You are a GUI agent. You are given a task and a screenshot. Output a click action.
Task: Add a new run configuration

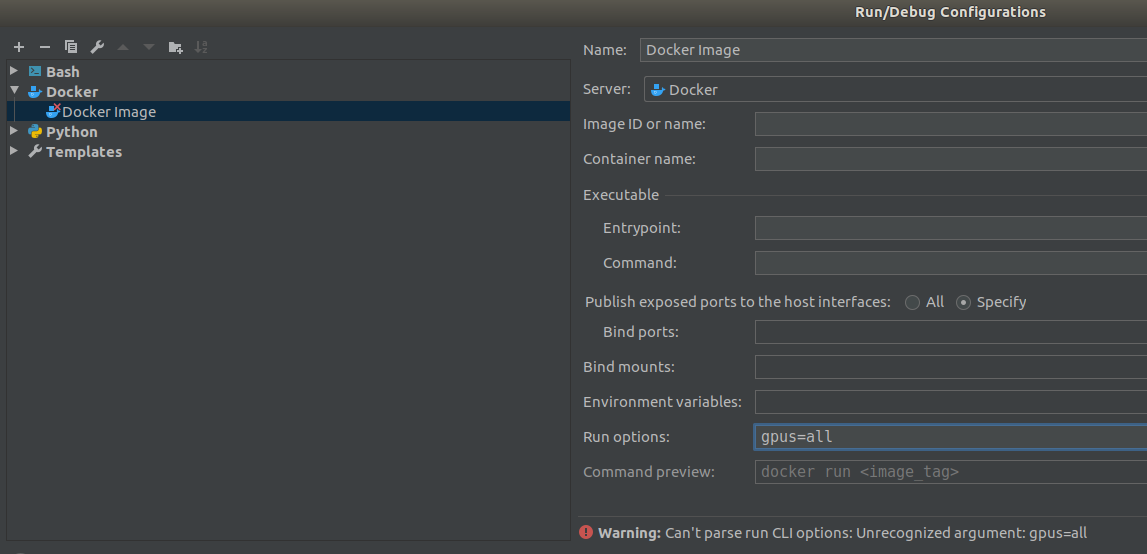18,47
